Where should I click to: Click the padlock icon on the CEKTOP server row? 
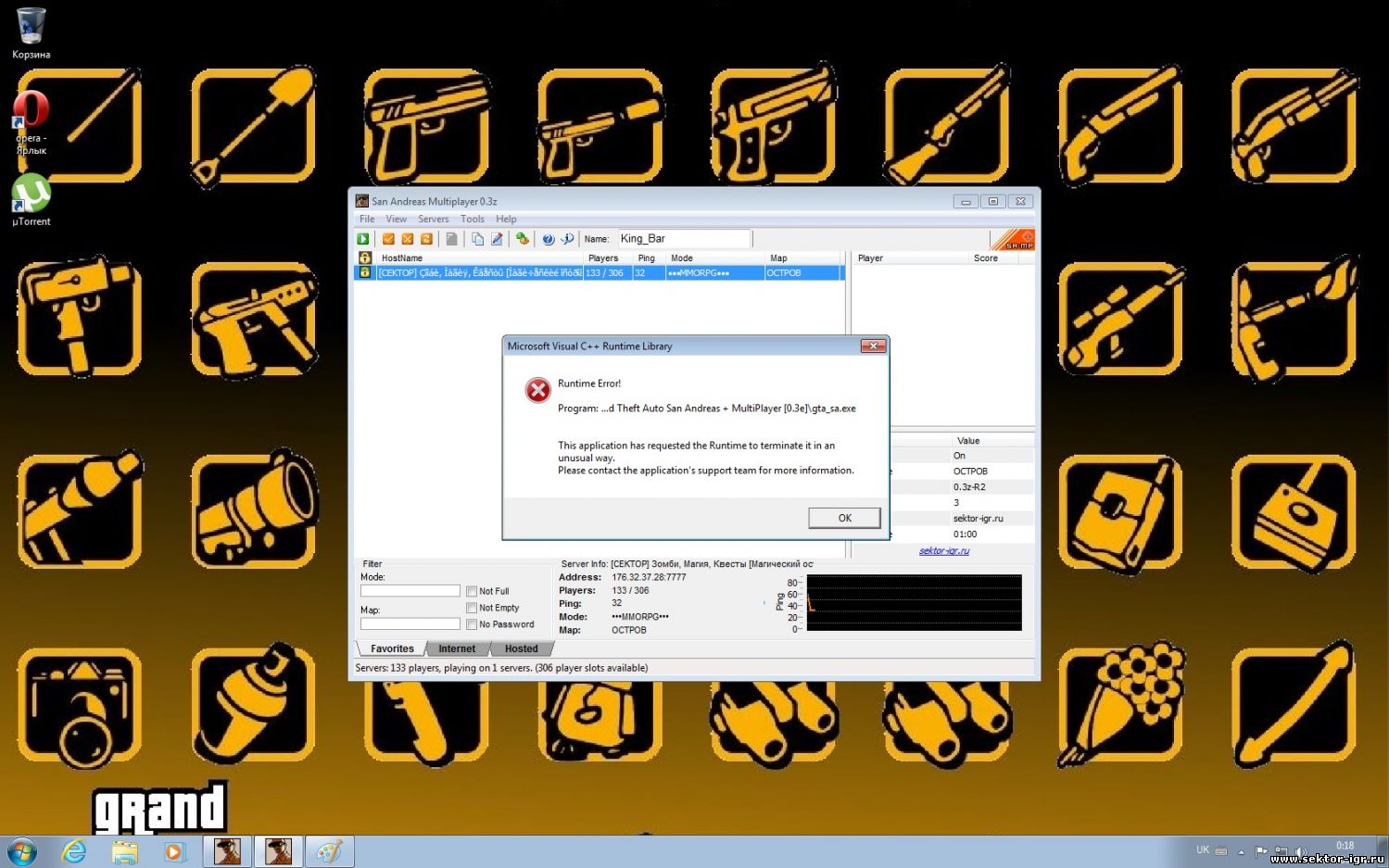pos(365,272)
